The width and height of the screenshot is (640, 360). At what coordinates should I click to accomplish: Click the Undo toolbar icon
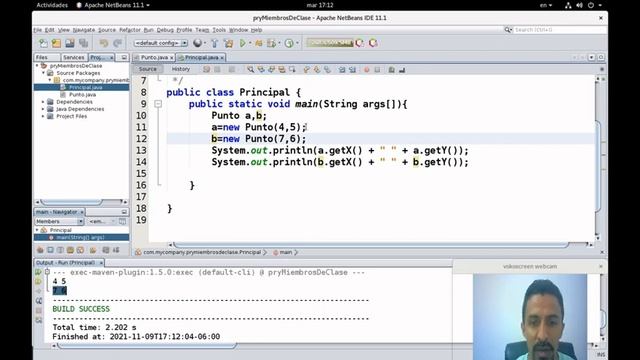104,43
